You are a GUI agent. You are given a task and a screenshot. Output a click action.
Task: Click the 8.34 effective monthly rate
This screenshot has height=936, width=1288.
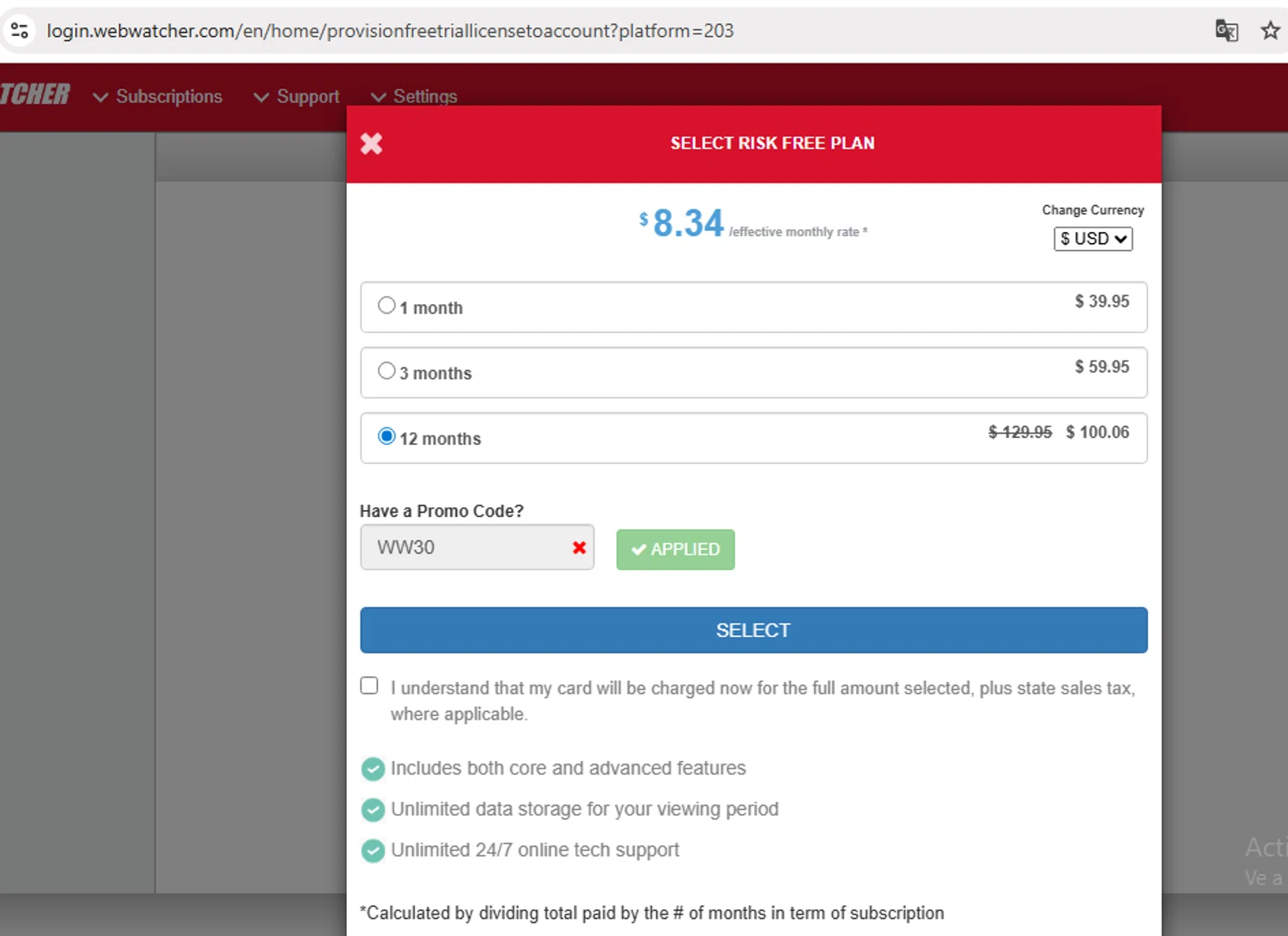tap(688, 223)
